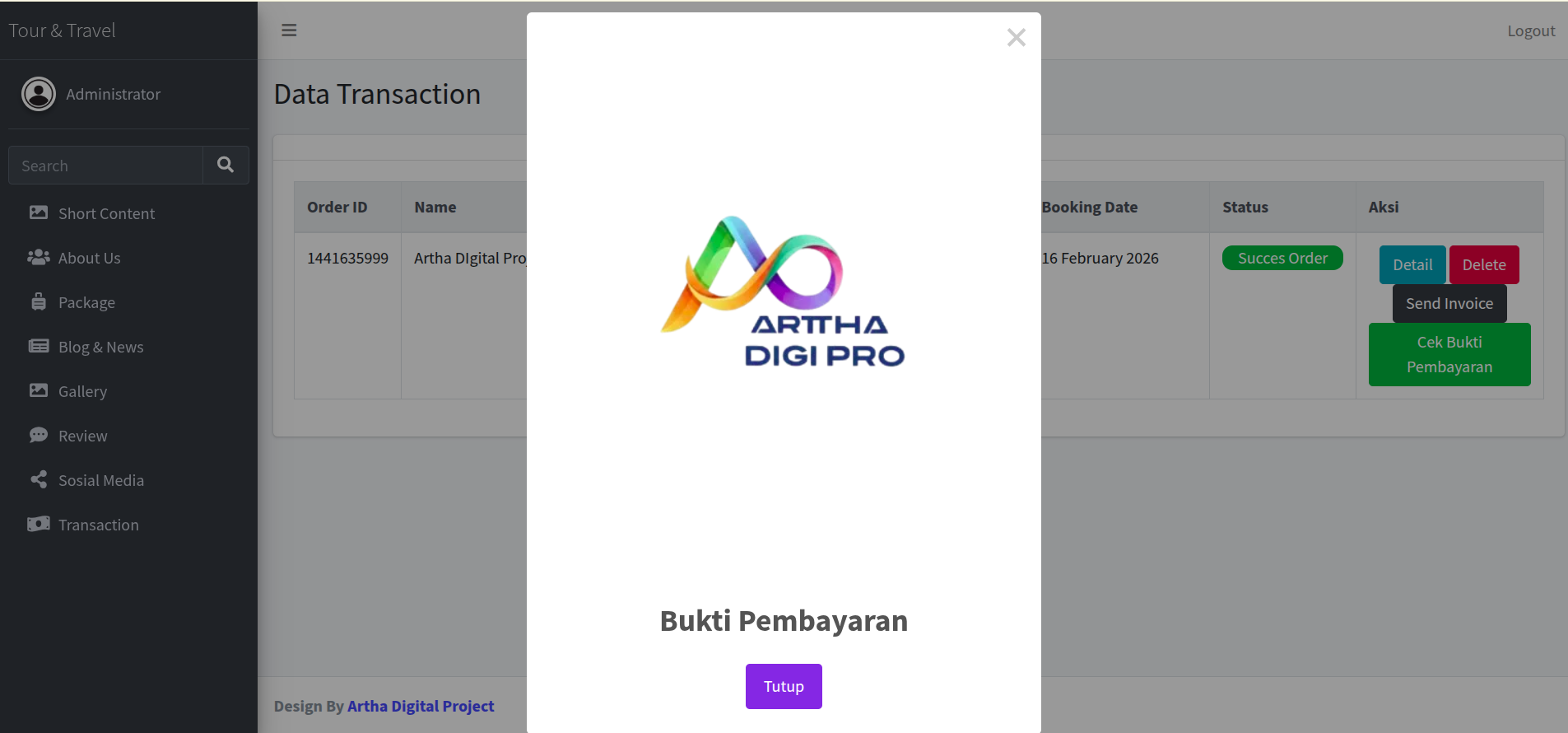Click the Blog & News newspaper icon
The width and height of the screenshot is (1568, 733).
(39, 347)
